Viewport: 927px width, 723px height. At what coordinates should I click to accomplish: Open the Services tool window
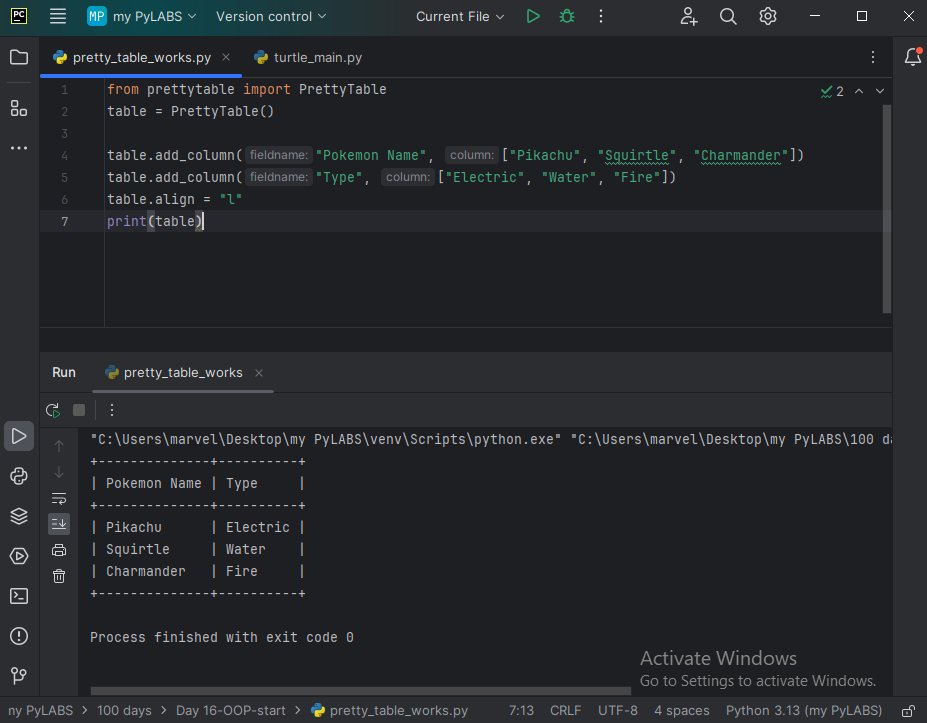point(19,556)
